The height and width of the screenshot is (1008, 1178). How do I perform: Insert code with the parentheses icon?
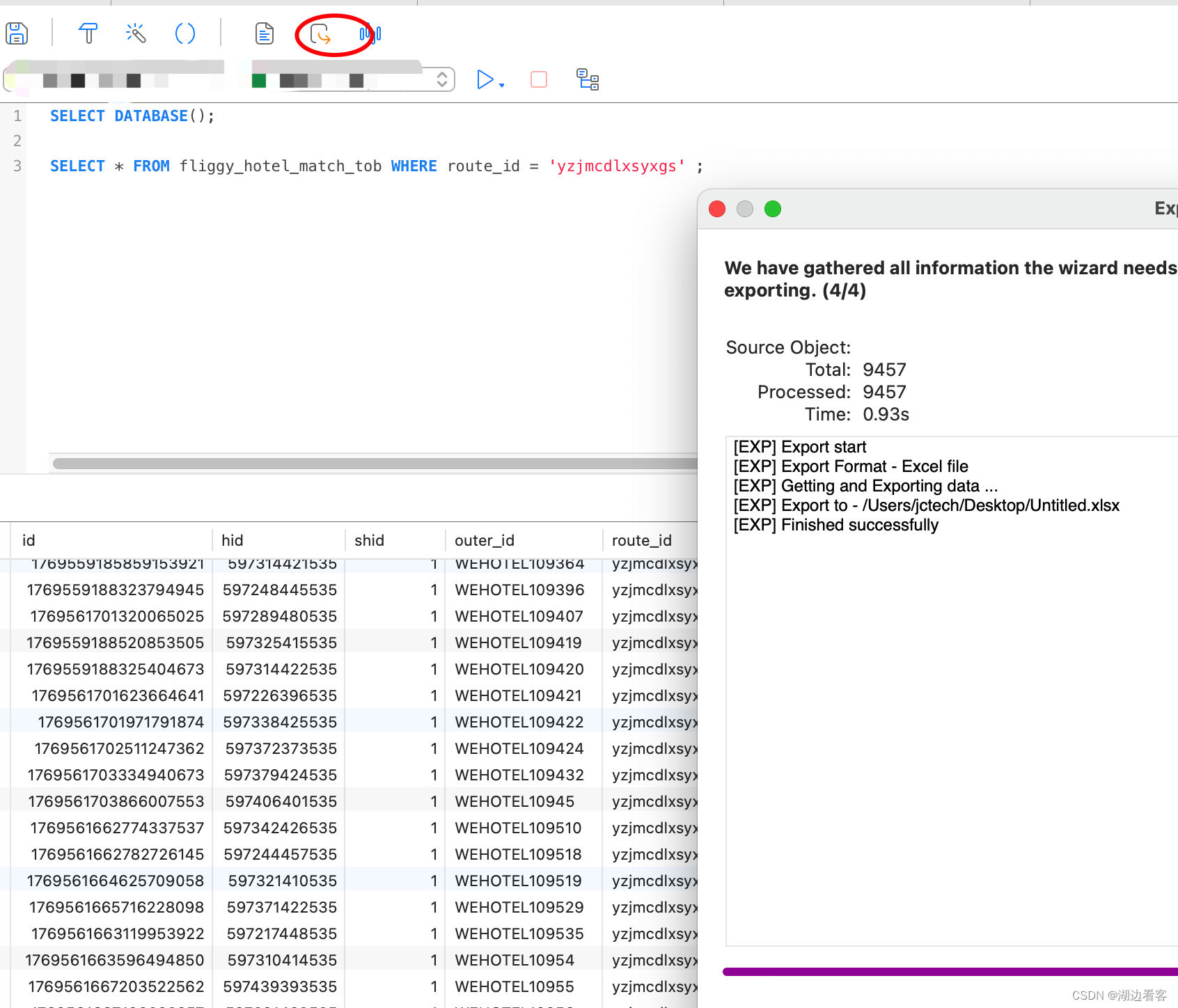point(185,33)
